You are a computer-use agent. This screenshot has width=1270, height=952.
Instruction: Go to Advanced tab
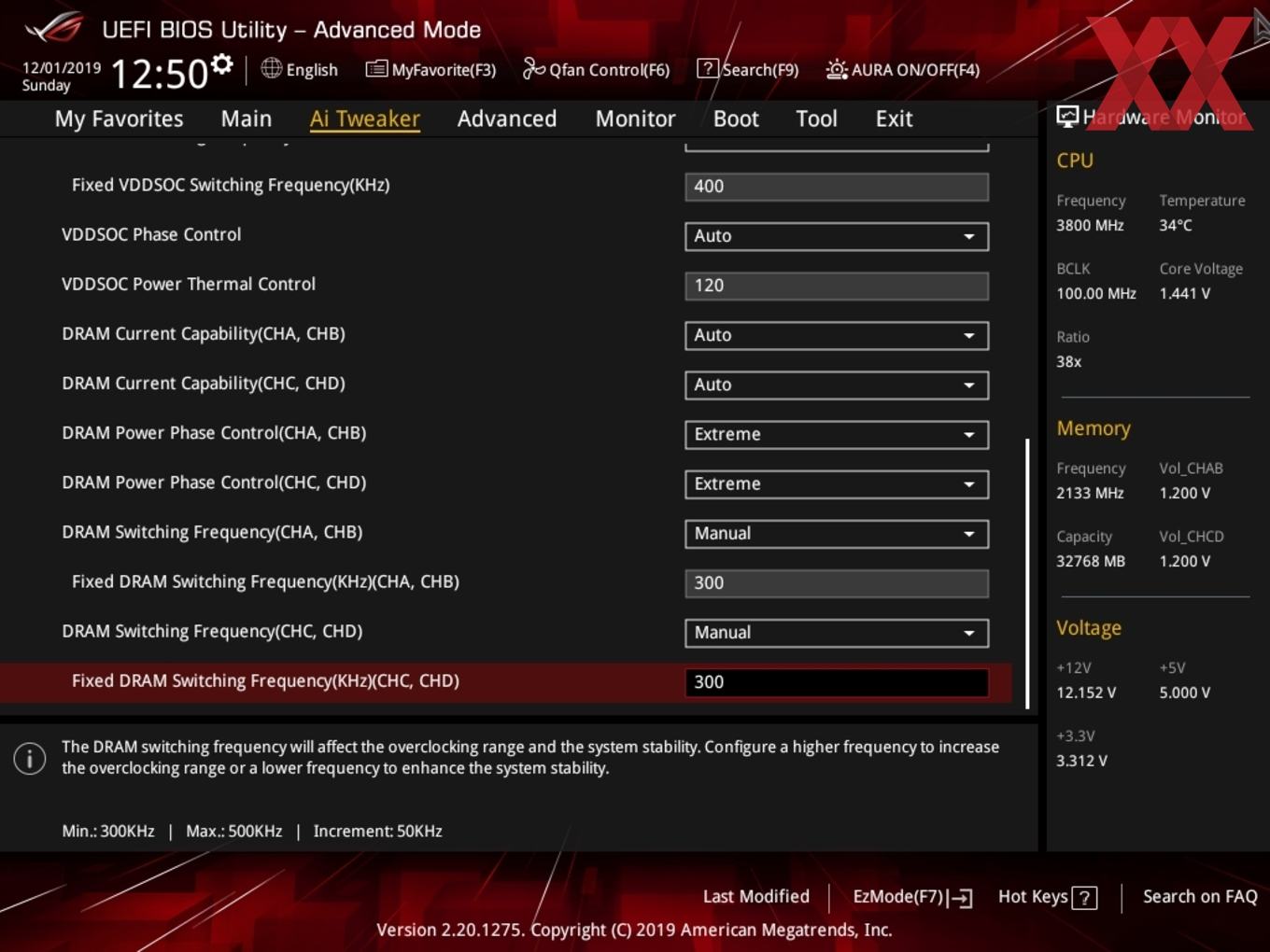(x=507, y=119)
